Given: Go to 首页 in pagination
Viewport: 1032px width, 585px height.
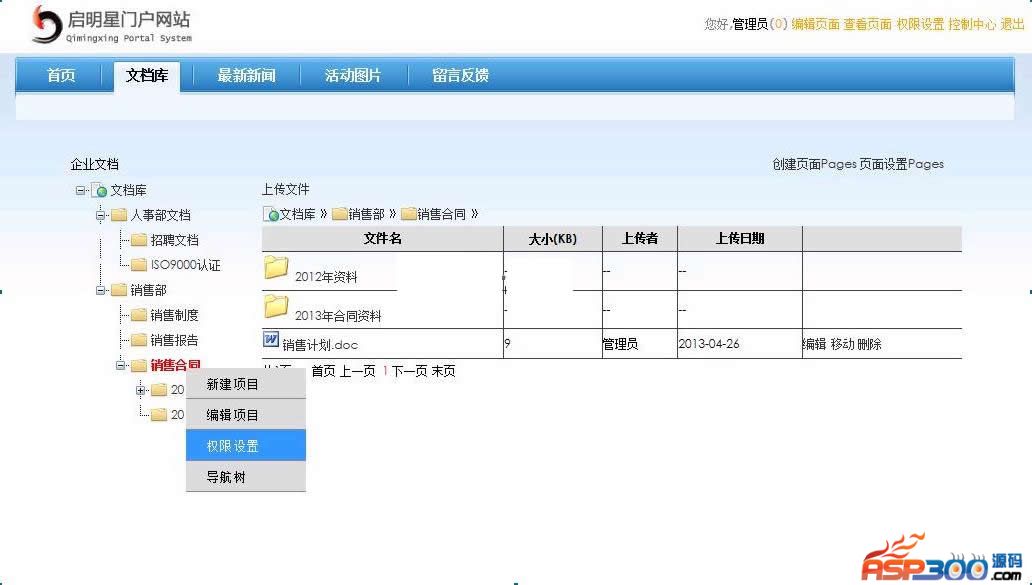Looking at the screenshot, I should point(323,371).
